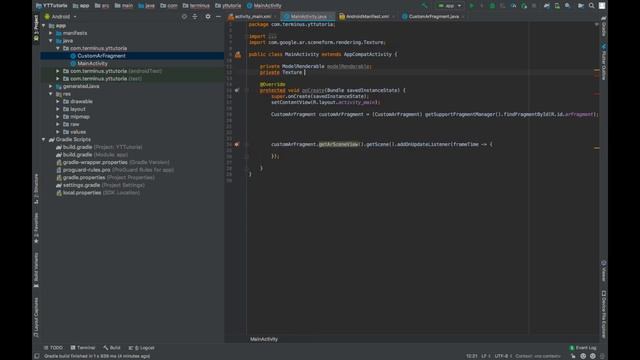The image size is (640, 360).
Task: Click the override gutter icon beside onCreate
Action: pyautogui.click(x=237, y=90)
